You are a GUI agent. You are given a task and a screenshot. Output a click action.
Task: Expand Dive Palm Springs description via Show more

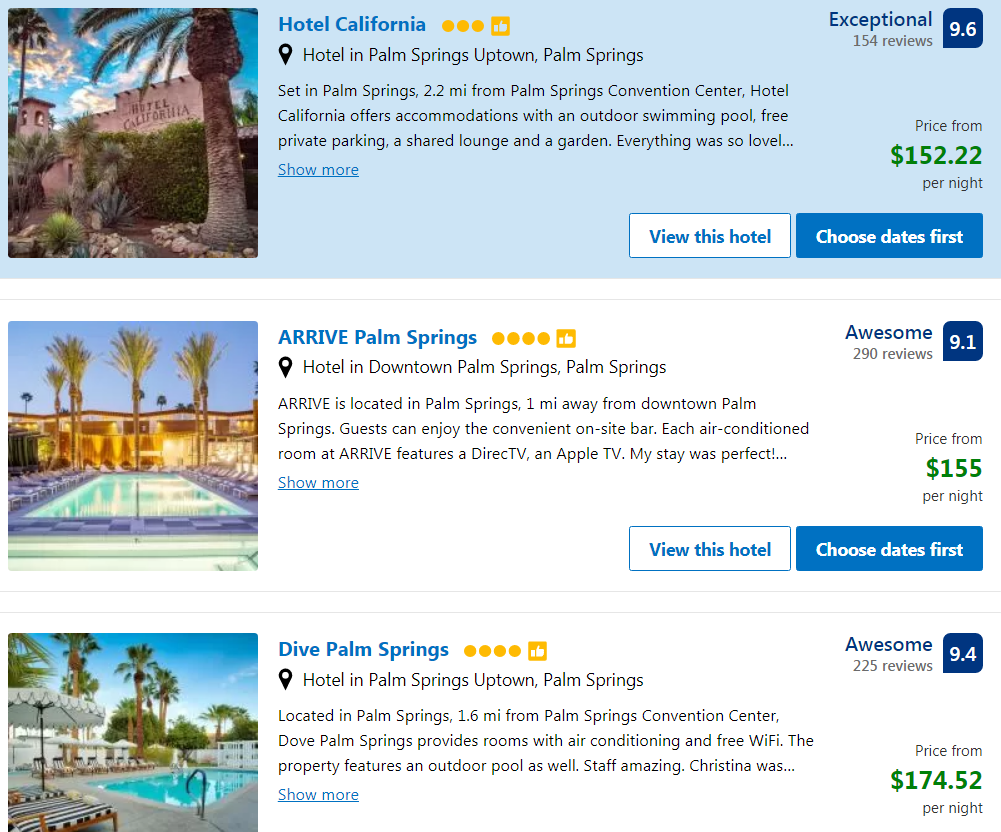pyautogui.click(x=318, y=794)
